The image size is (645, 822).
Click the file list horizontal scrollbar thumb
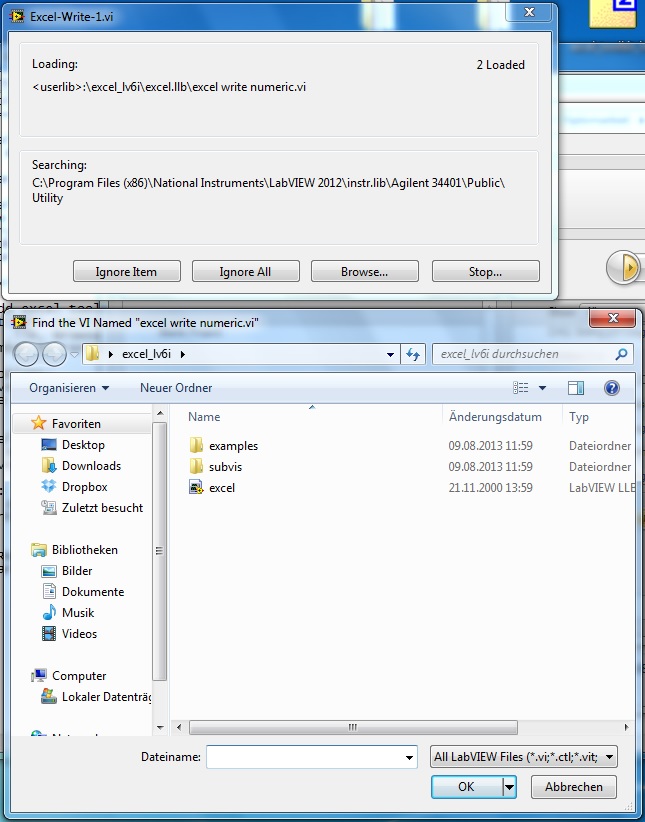353,727
